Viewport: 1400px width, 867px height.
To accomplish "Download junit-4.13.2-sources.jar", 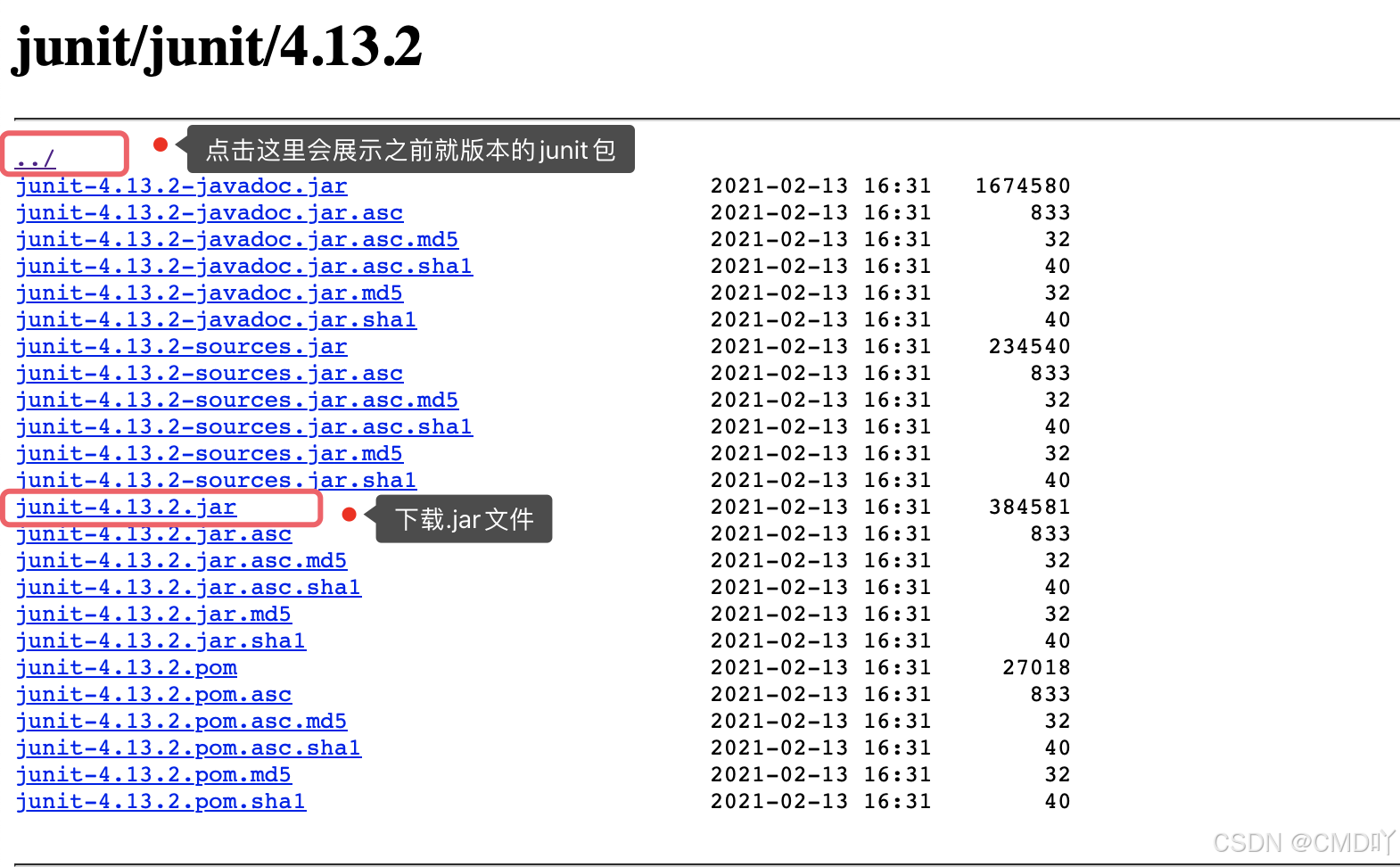I will [x=182, y=347].
